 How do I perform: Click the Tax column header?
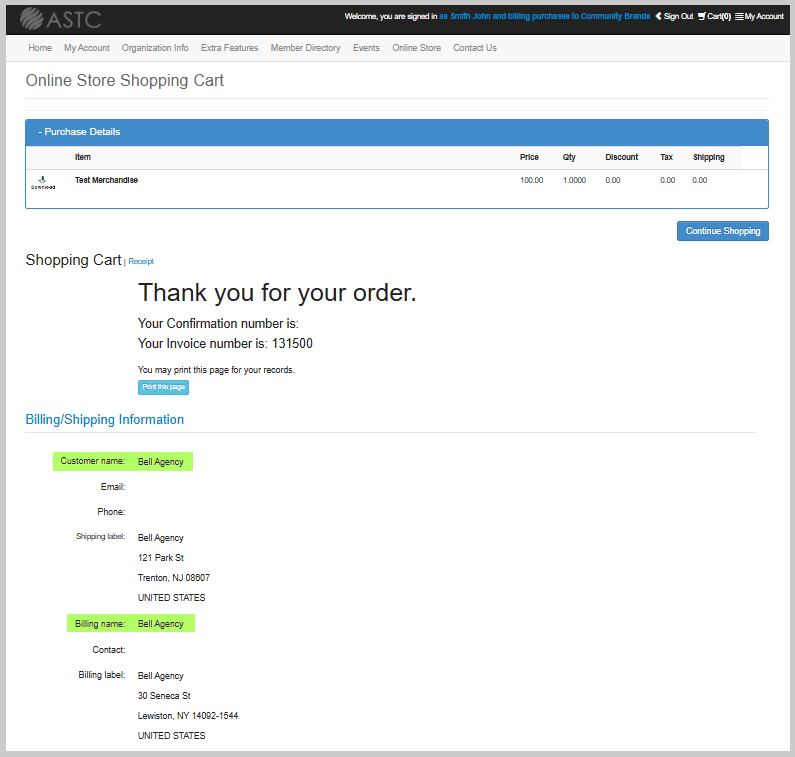click(x=666, y=157)
